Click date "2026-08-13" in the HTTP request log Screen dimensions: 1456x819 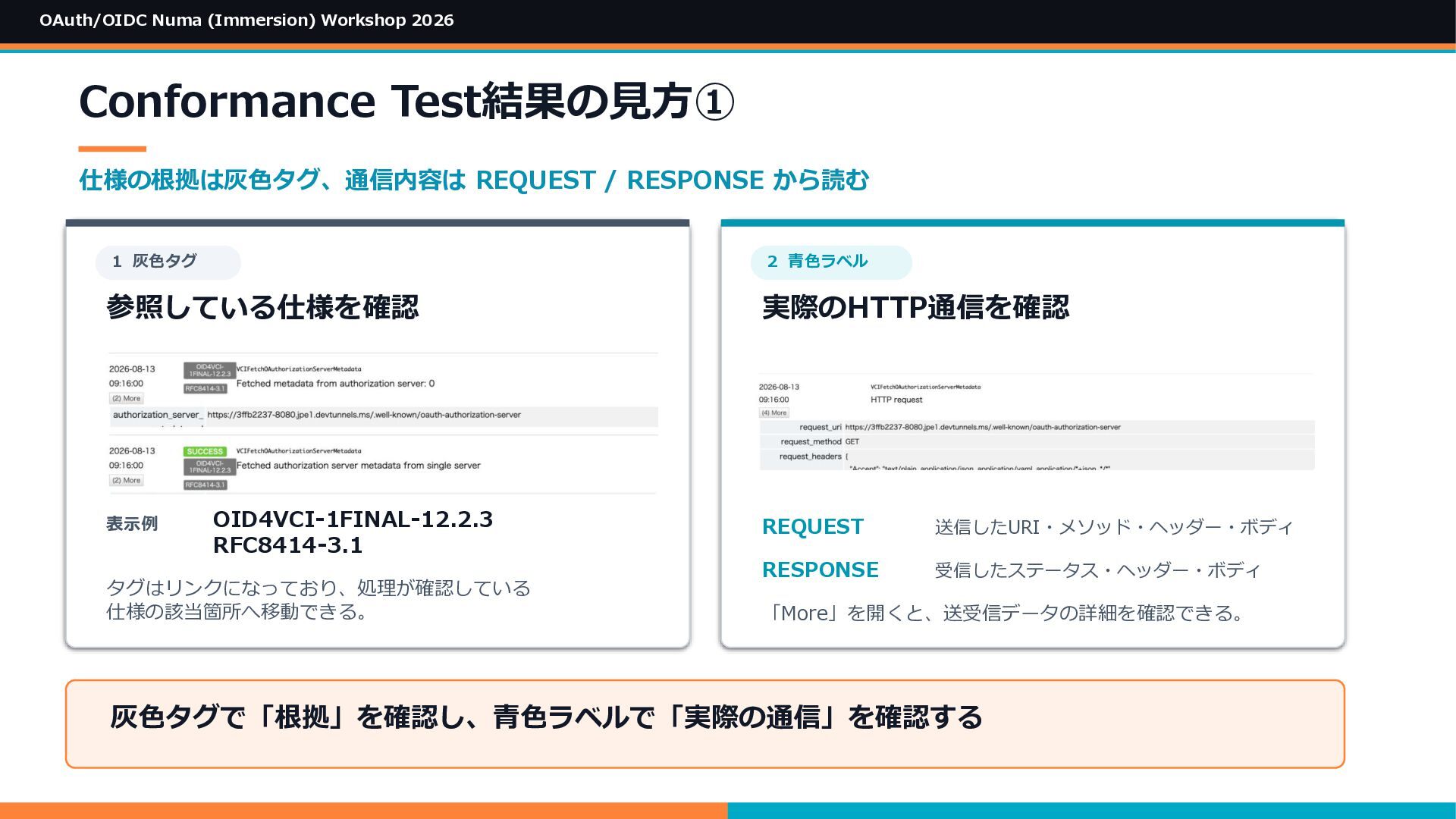pos(779,387)
